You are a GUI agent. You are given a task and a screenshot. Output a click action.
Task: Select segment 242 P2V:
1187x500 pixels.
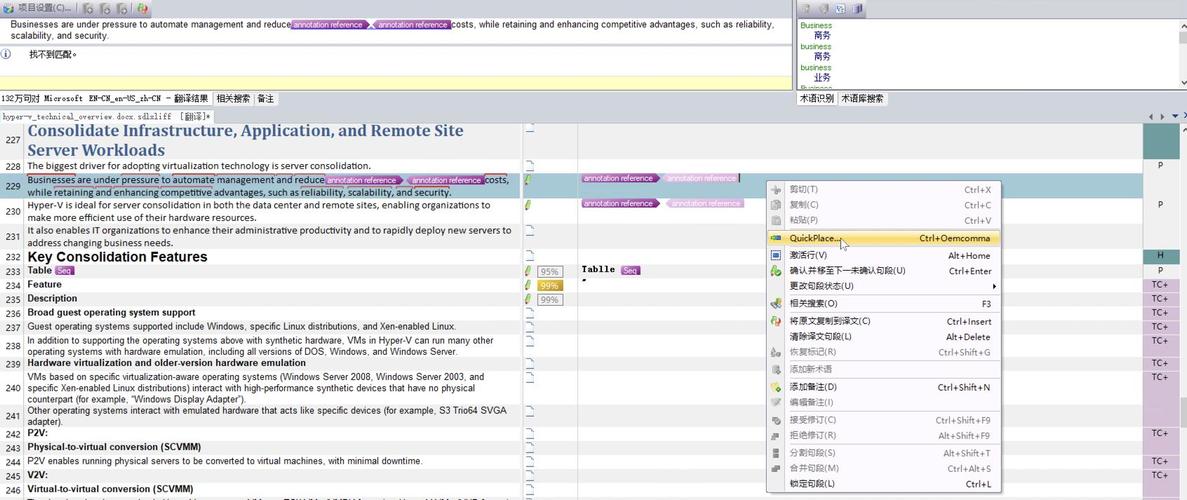pos(38,433)
